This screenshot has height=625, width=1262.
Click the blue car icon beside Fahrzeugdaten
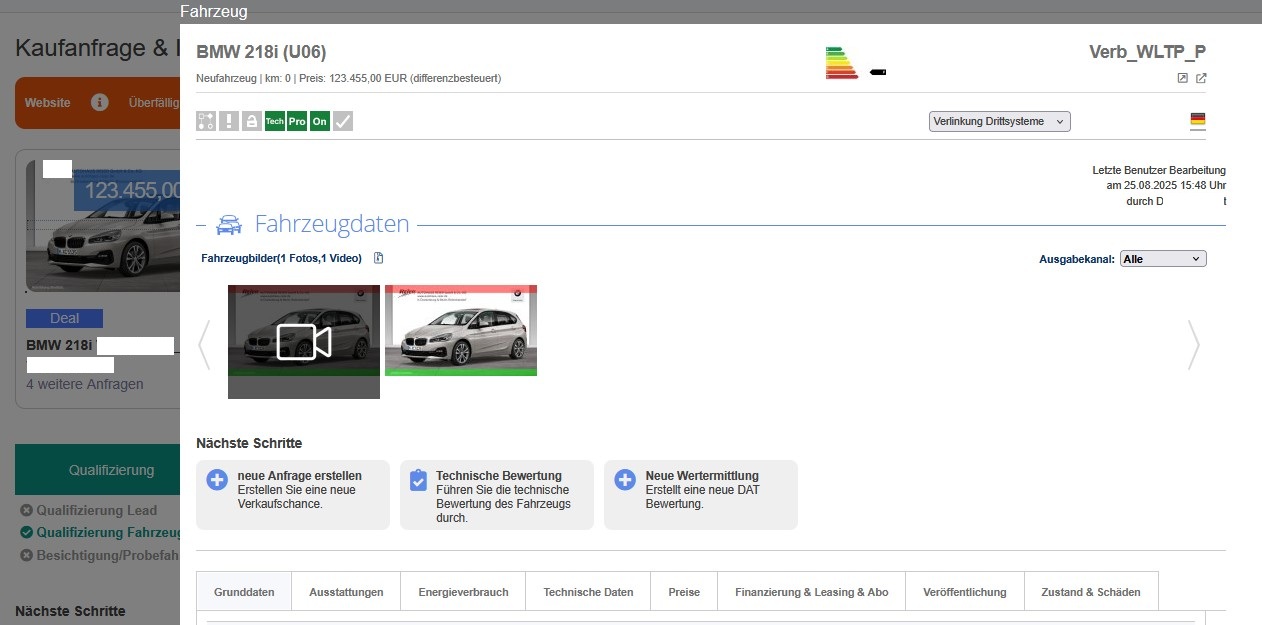click(x=229, y=224)
